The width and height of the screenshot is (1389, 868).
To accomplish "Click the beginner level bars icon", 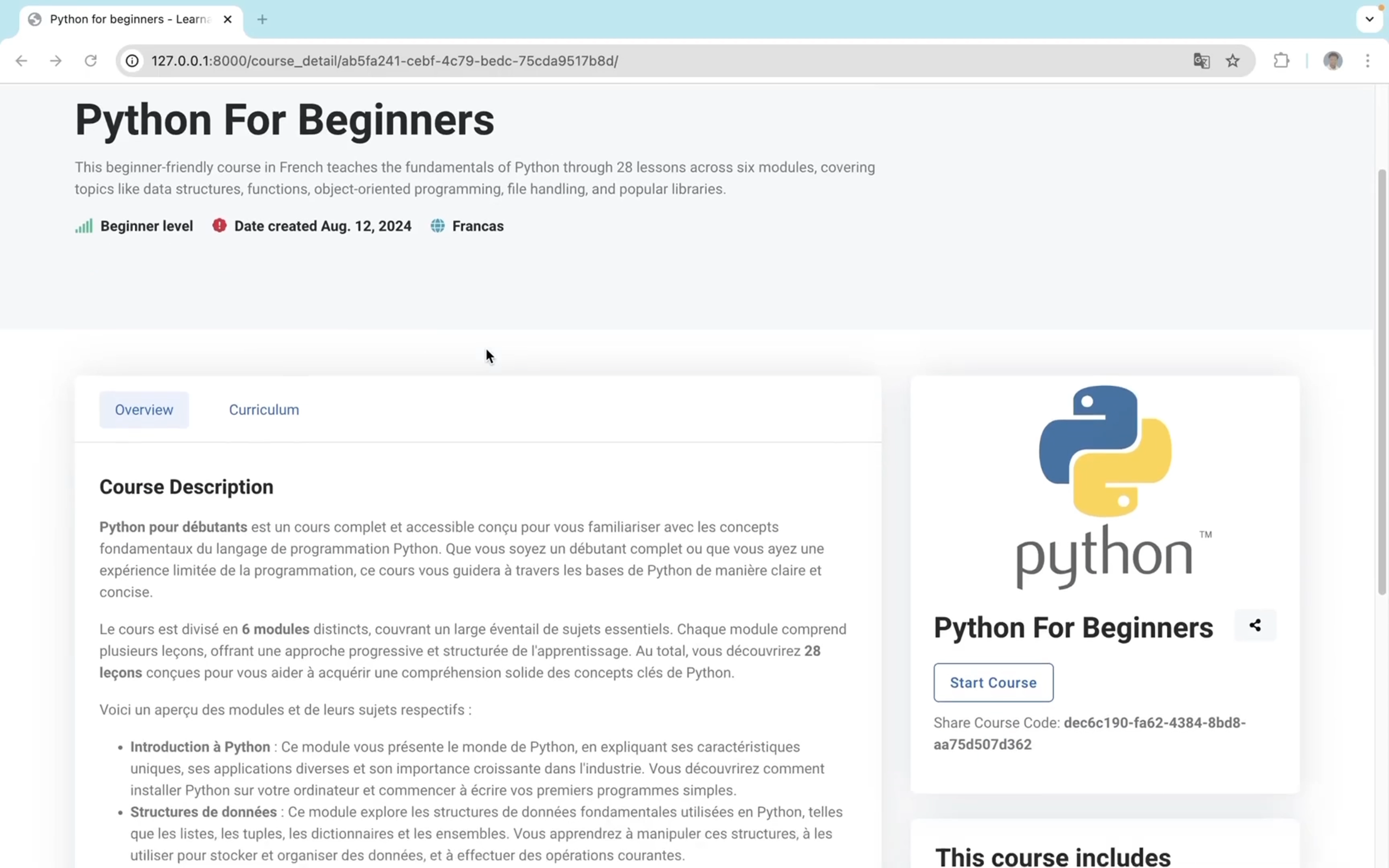I will click(x=84, y=226).
